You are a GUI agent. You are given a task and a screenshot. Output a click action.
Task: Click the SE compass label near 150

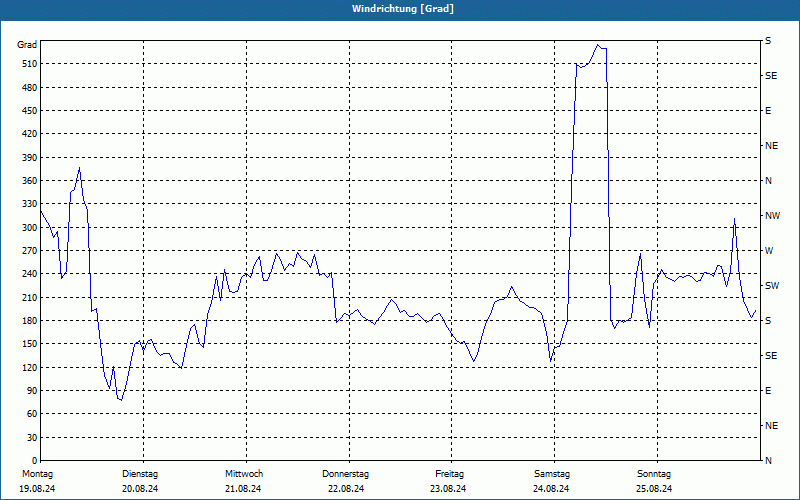click(771, 356)
